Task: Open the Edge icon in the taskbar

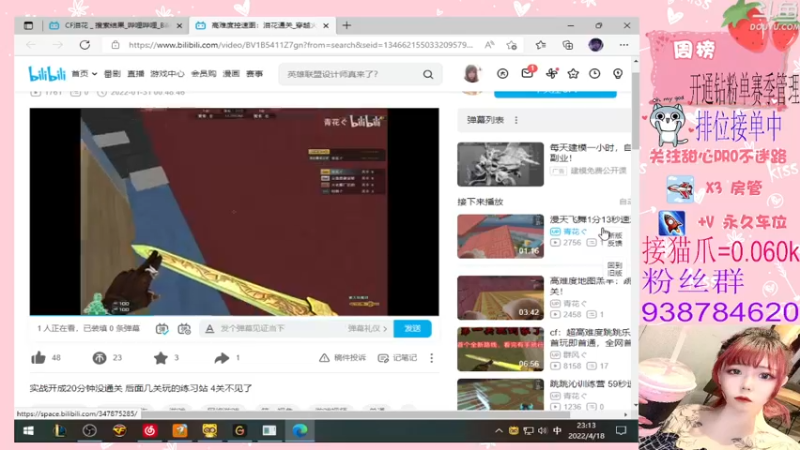Action: [x=299, y=431]
